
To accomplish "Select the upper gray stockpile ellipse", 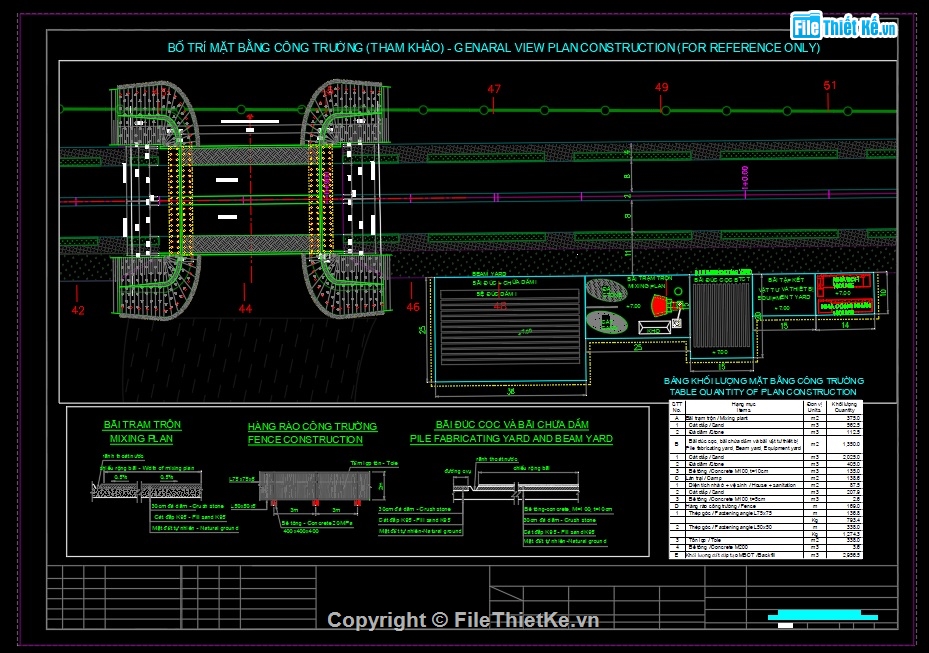I will [x=606, y=289].
